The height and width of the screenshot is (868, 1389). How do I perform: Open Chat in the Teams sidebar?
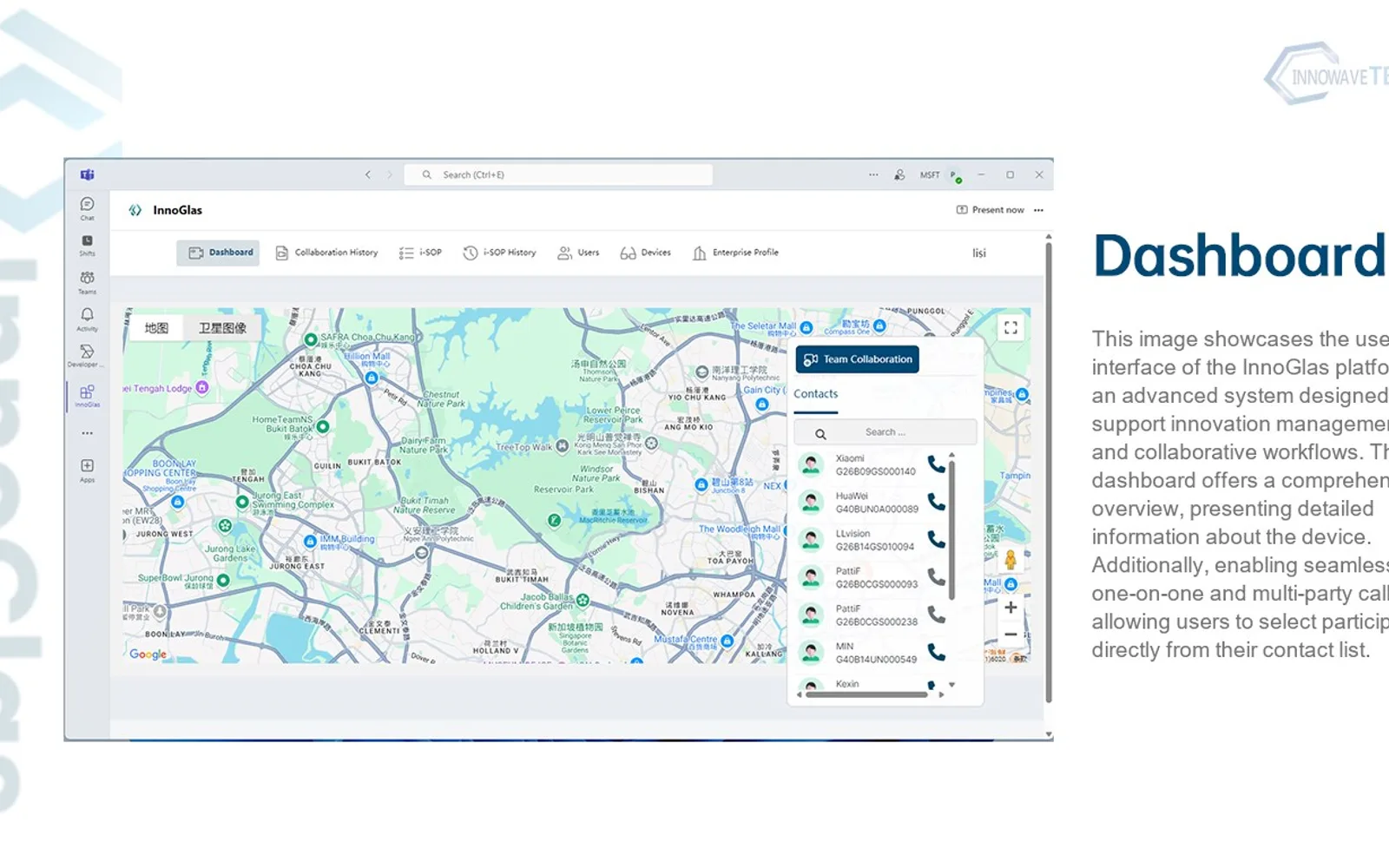point(87,208)
